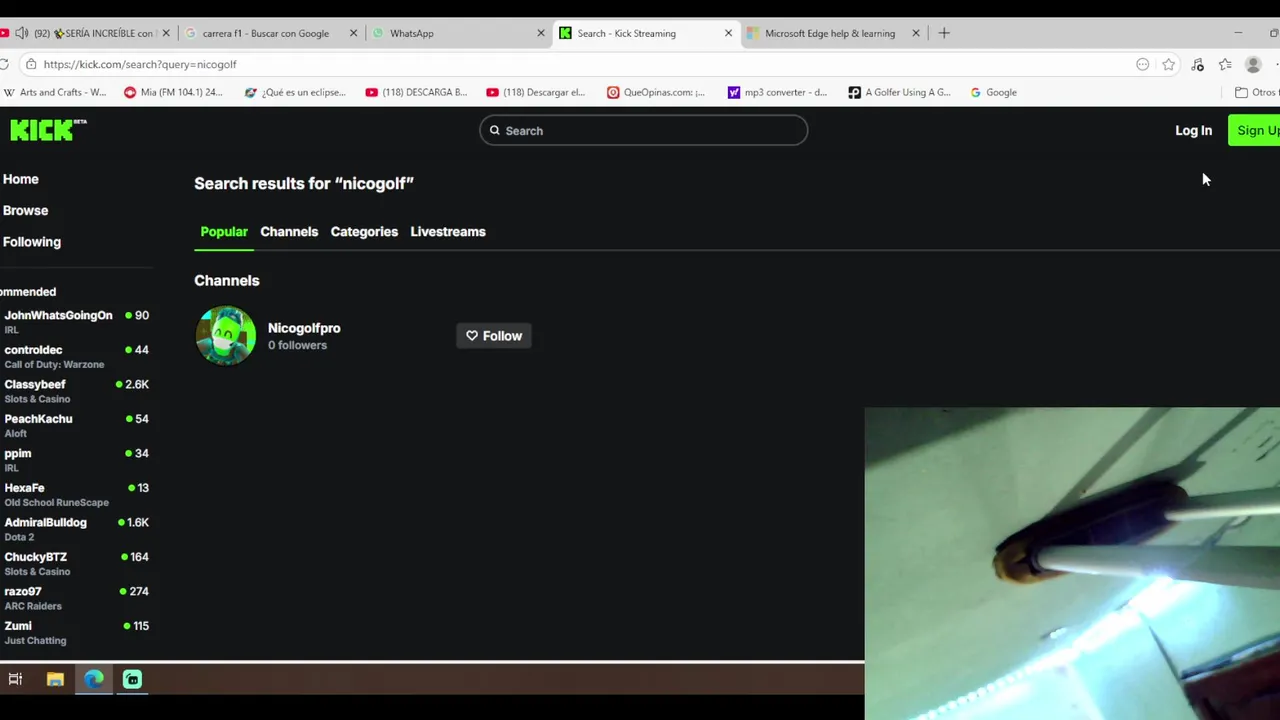
Task: Open JohnWhatsGoingOn recommended channel
Action: point(76,321)
